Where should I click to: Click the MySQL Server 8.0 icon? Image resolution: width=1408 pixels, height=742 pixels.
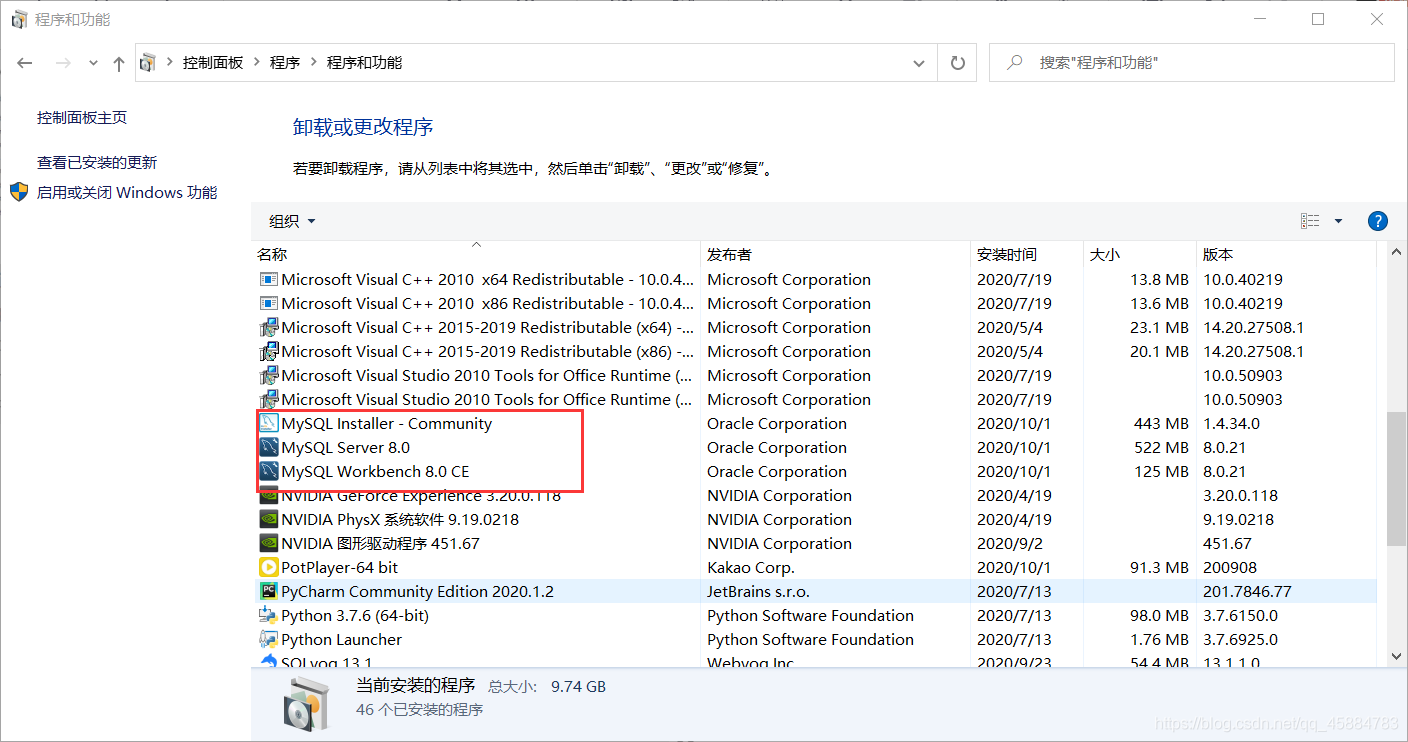pos(268,448)
